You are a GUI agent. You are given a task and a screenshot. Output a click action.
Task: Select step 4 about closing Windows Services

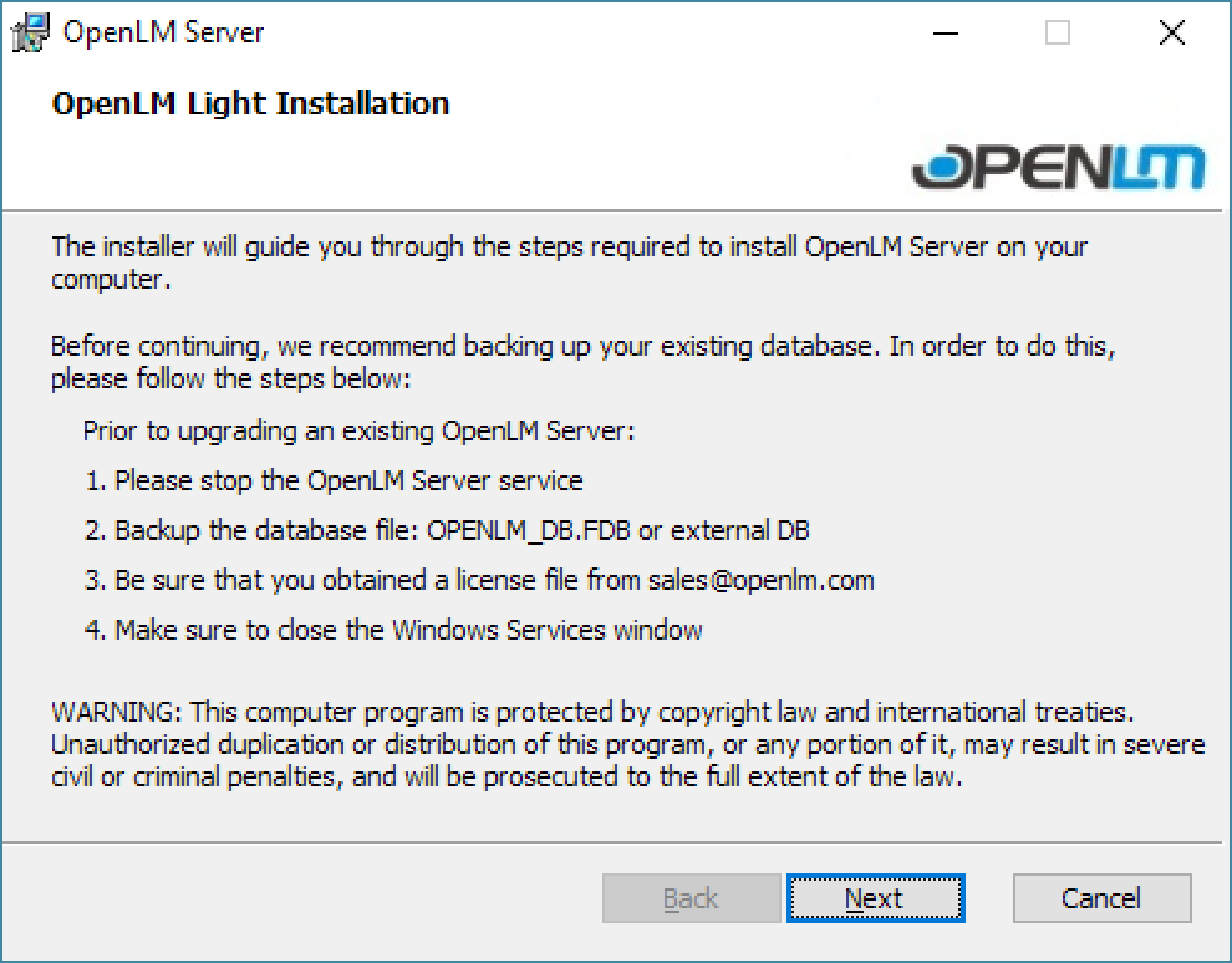pos(393,630)
